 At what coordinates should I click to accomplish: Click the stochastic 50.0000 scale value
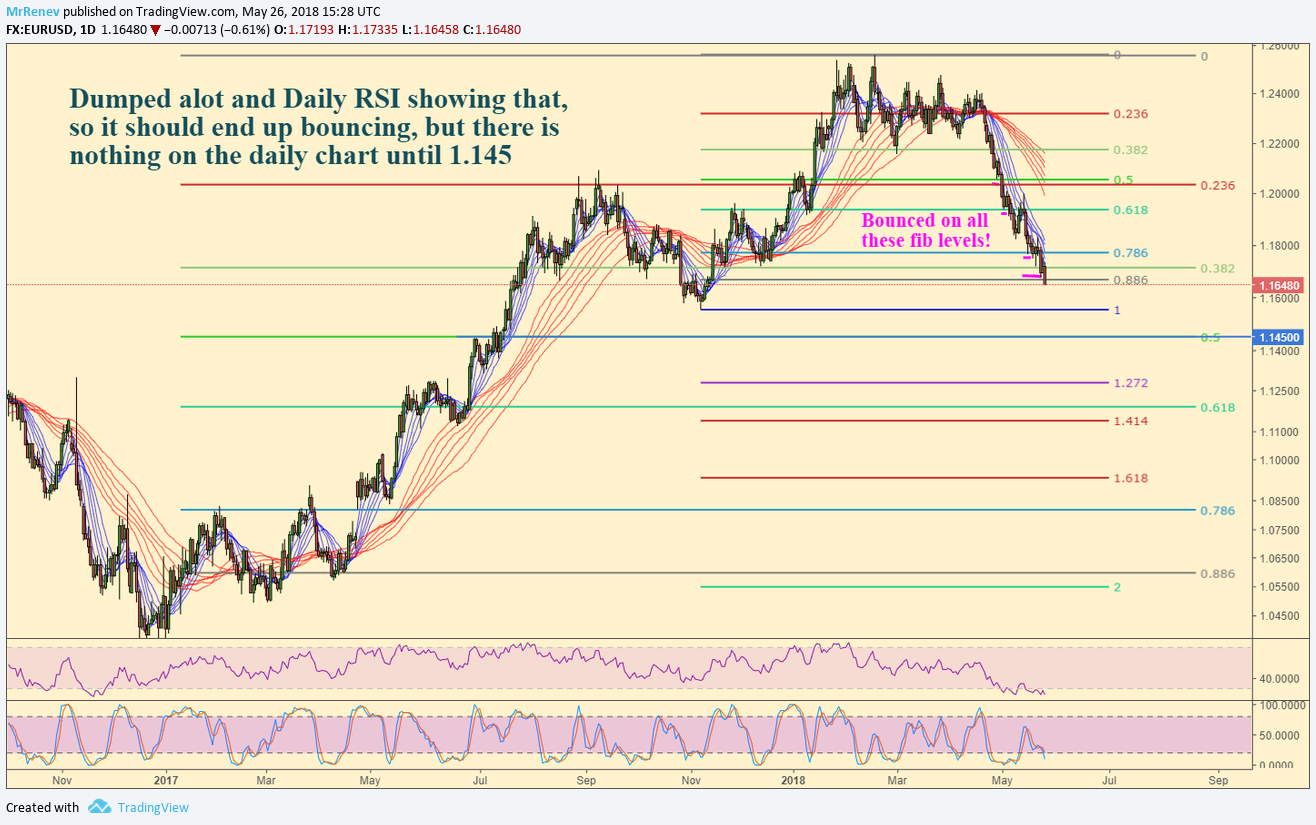pos(1281,736)
